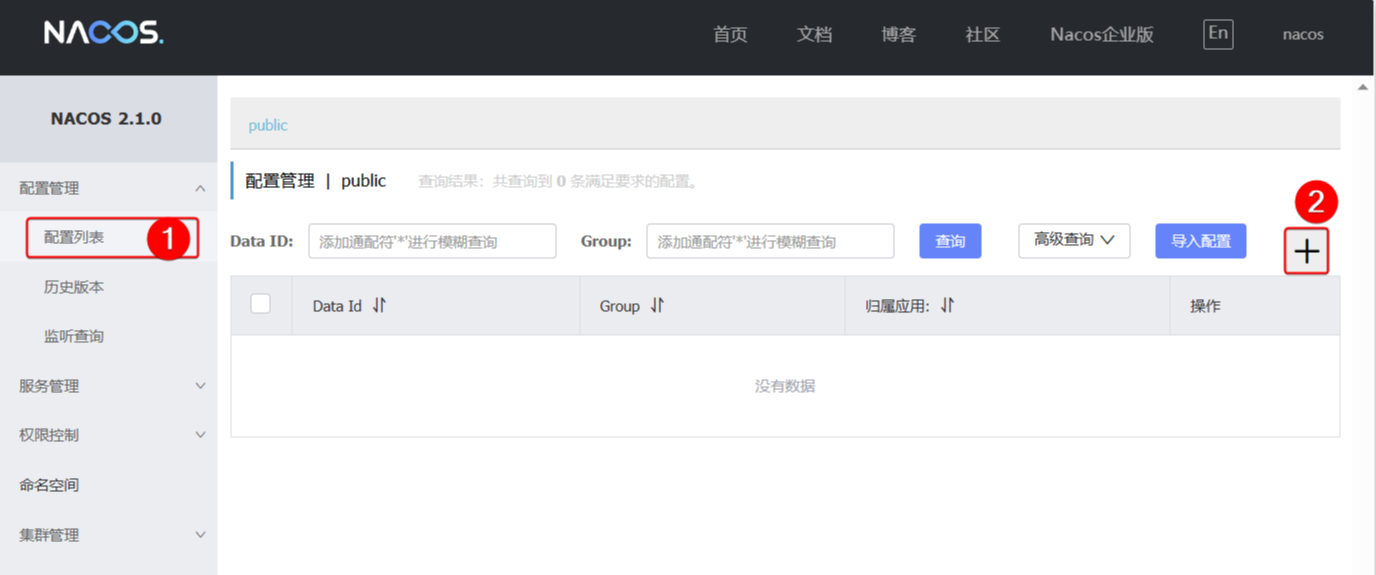The width and height of the screenshot is (1376, 575).
Task: Click the NACOS 2.1.0 version label
Action: click(x=106, y=118)
